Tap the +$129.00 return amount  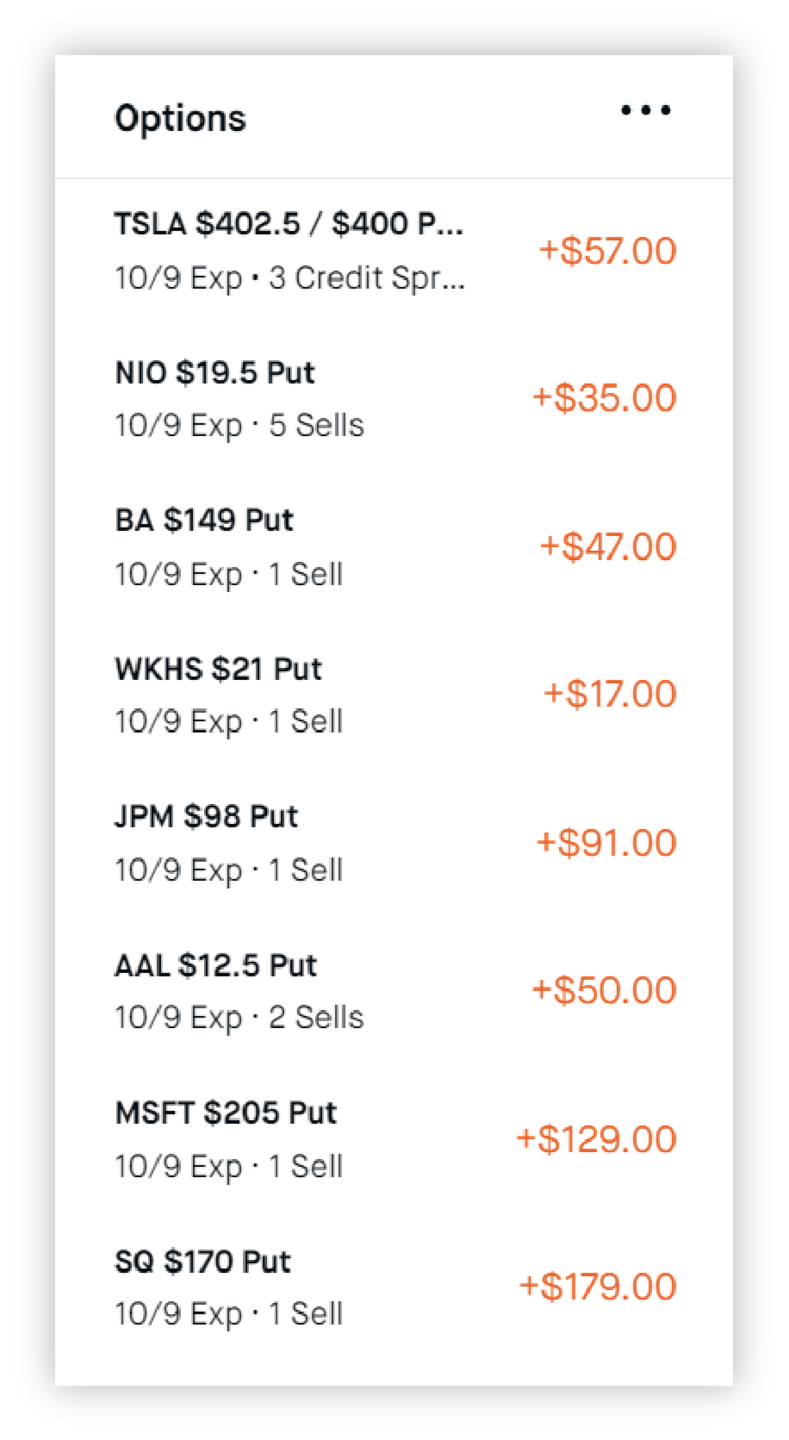click(x=596, y=1139)
